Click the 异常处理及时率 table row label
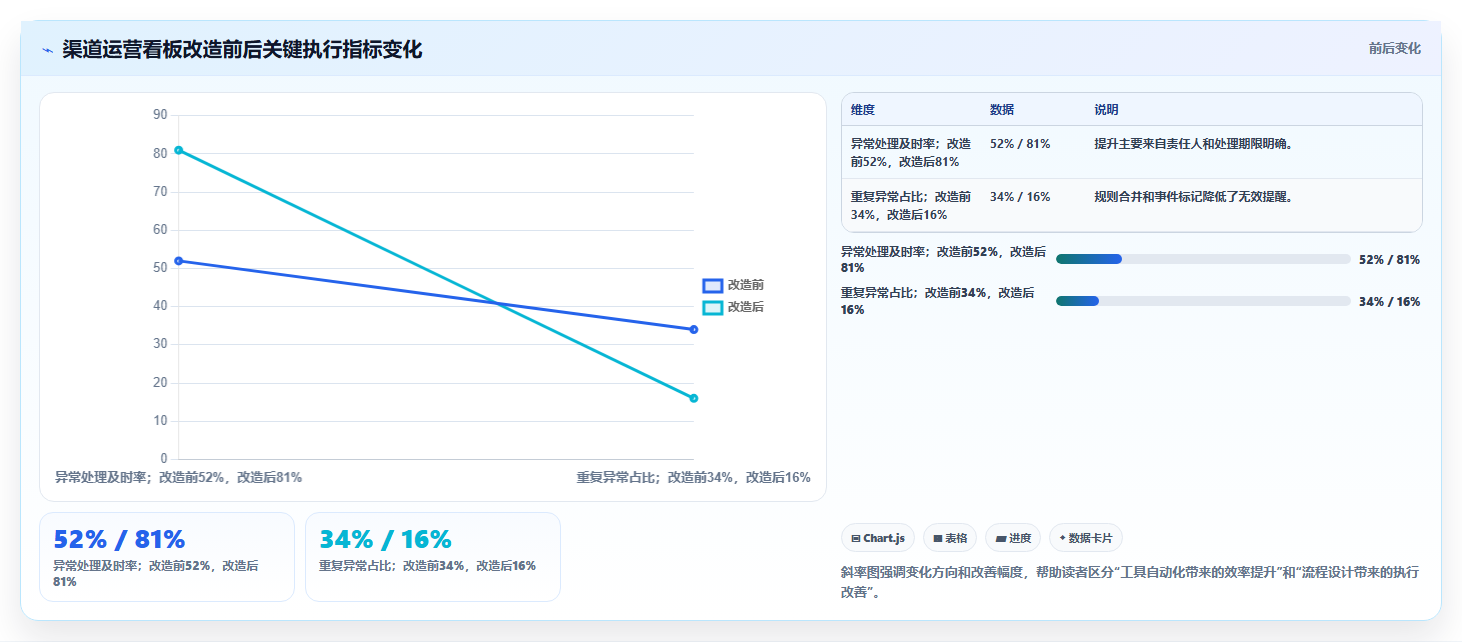 click(911, 152)
